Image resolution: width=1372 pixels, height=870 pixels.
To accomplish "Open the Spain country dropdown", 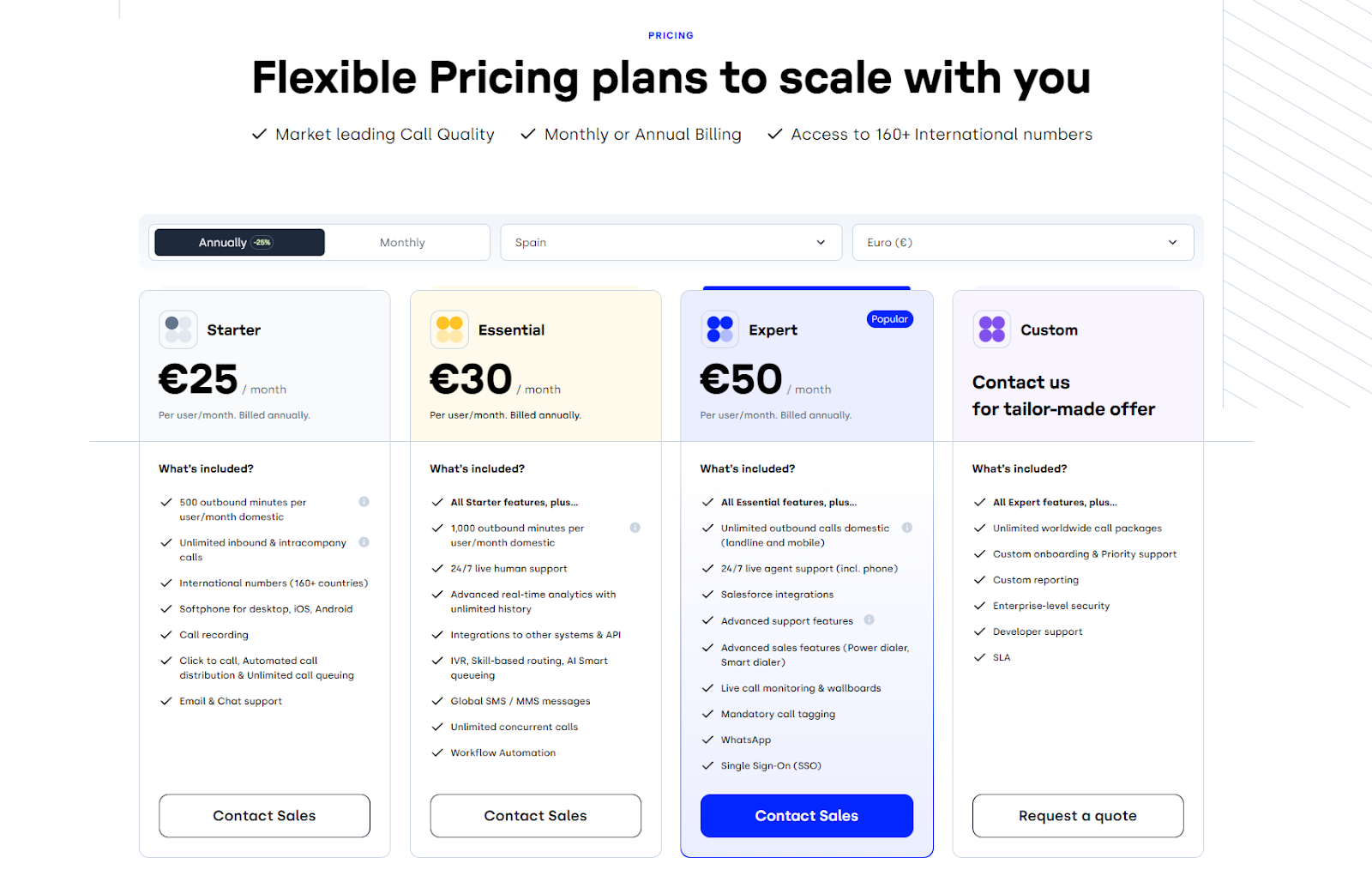I will 671,243.
